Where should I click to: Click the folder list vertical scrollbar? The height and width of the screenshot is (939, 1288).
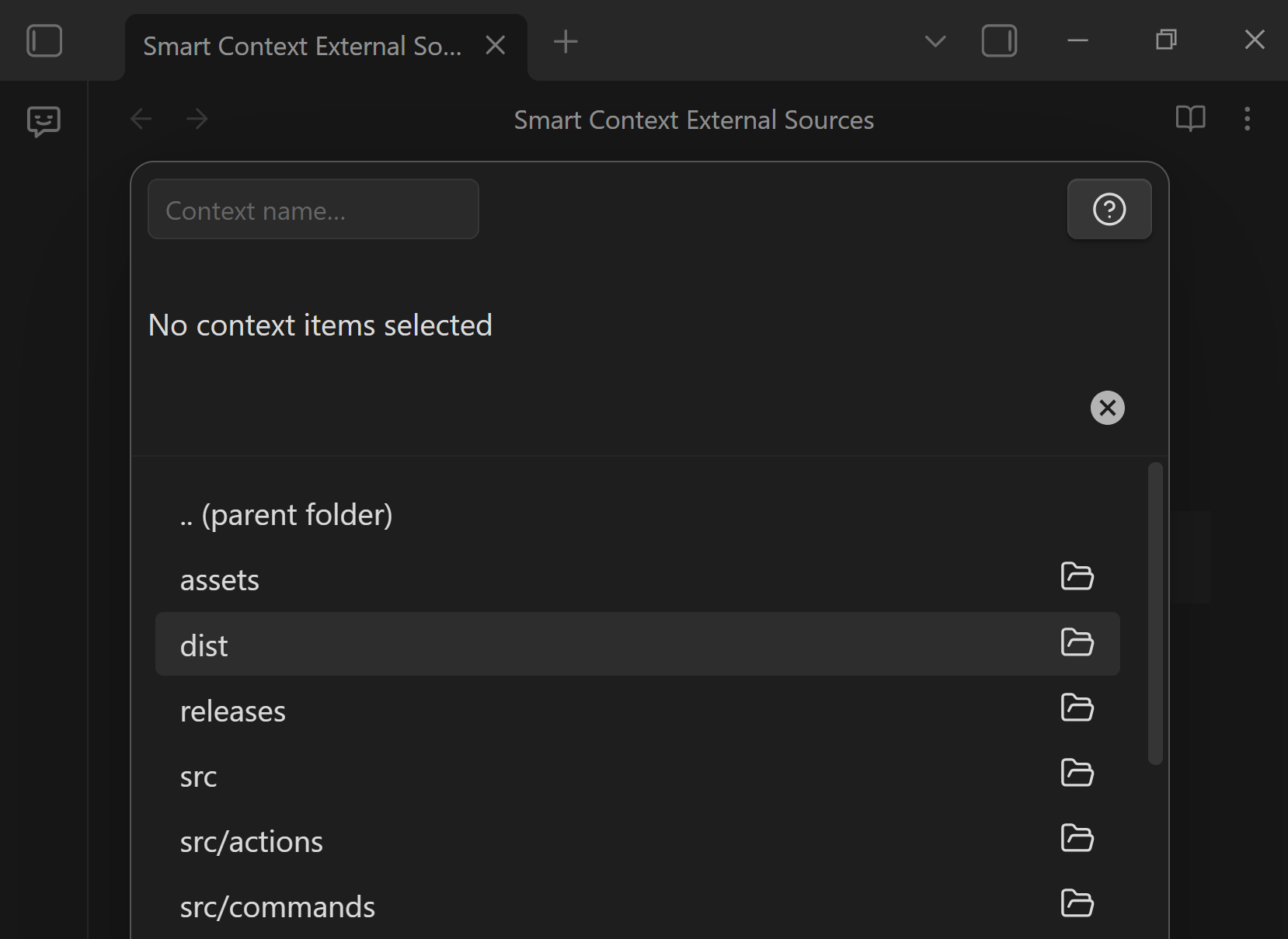point(1155,614)
